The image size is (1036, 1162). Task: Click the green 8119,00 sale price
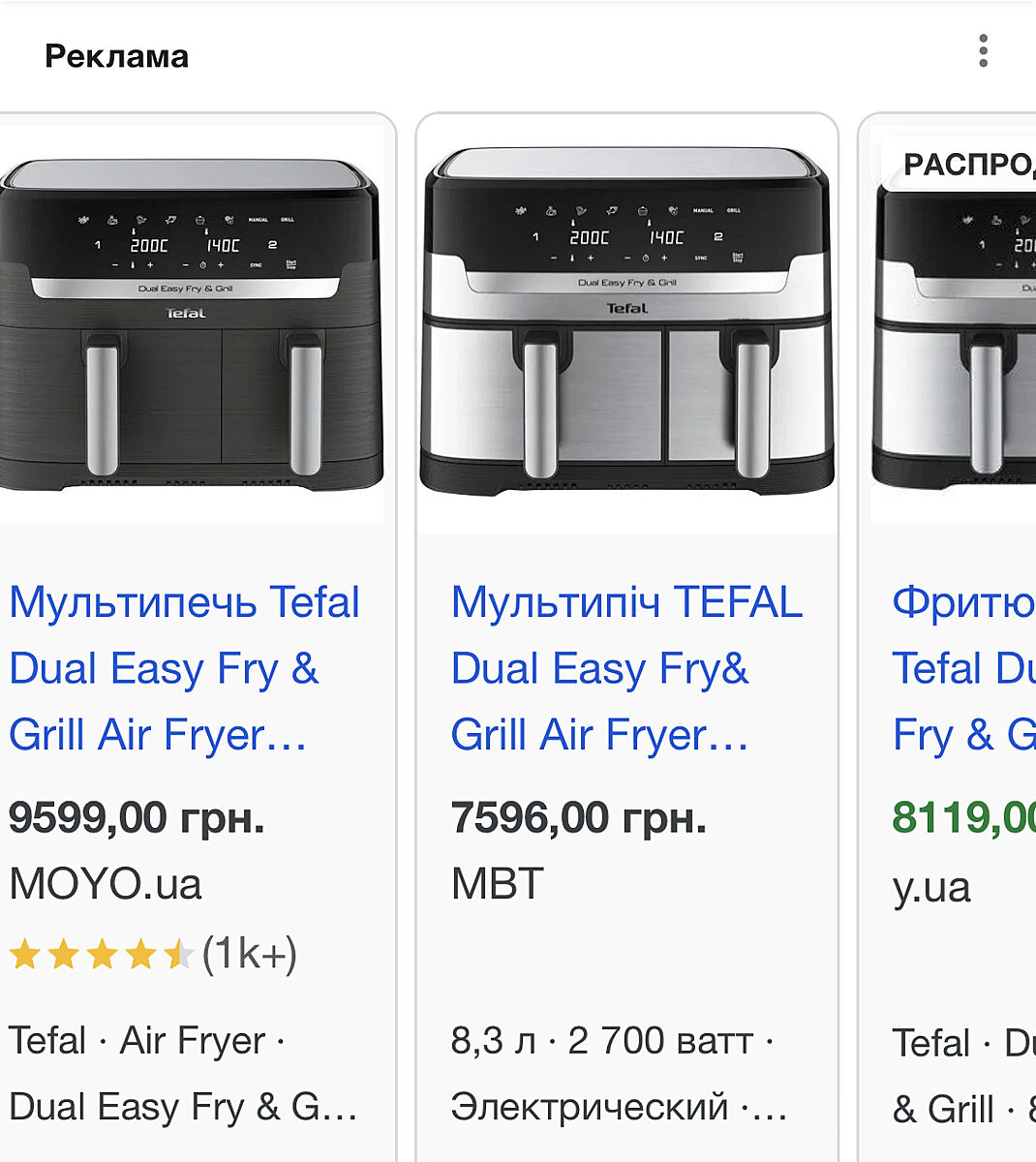pos(963,818)
